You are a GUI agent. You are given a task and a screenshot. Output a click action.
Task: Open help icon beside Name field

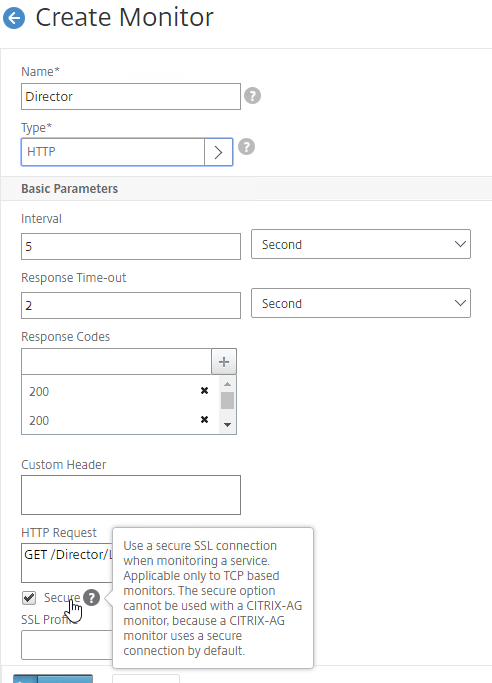tap(253, 95)
